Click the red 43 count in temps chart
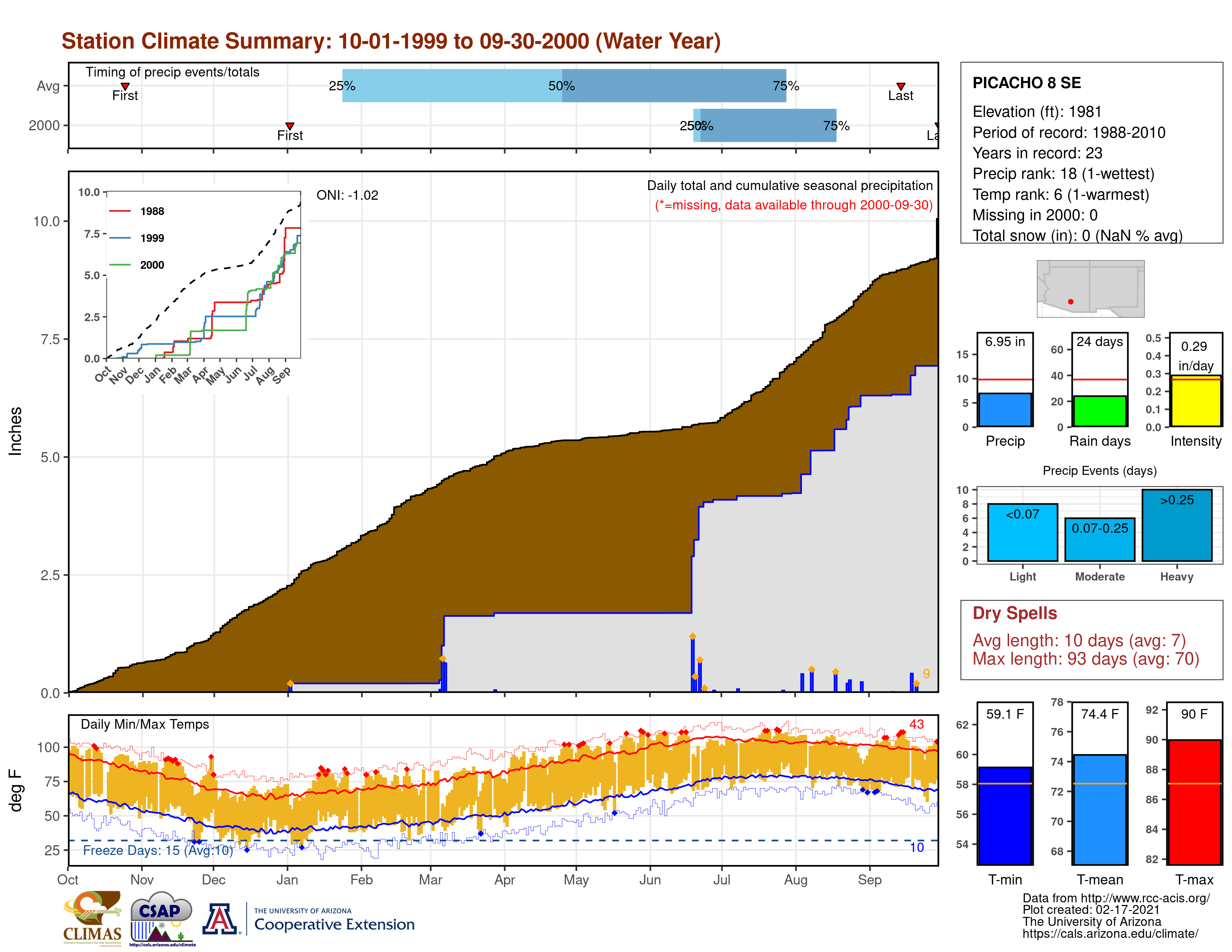The width and height of the screenshot is (1232, 952). click(916, 724)
